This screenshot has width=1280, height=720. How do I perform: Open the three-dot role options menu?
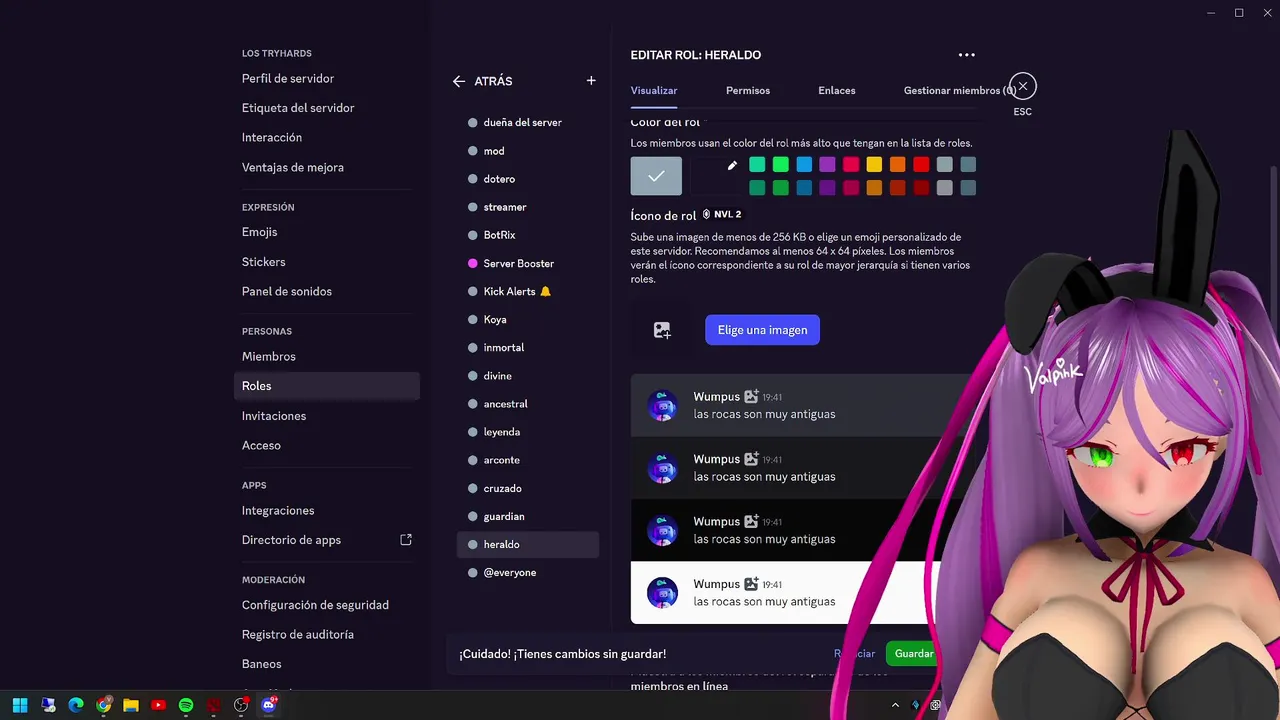[966, 55]
